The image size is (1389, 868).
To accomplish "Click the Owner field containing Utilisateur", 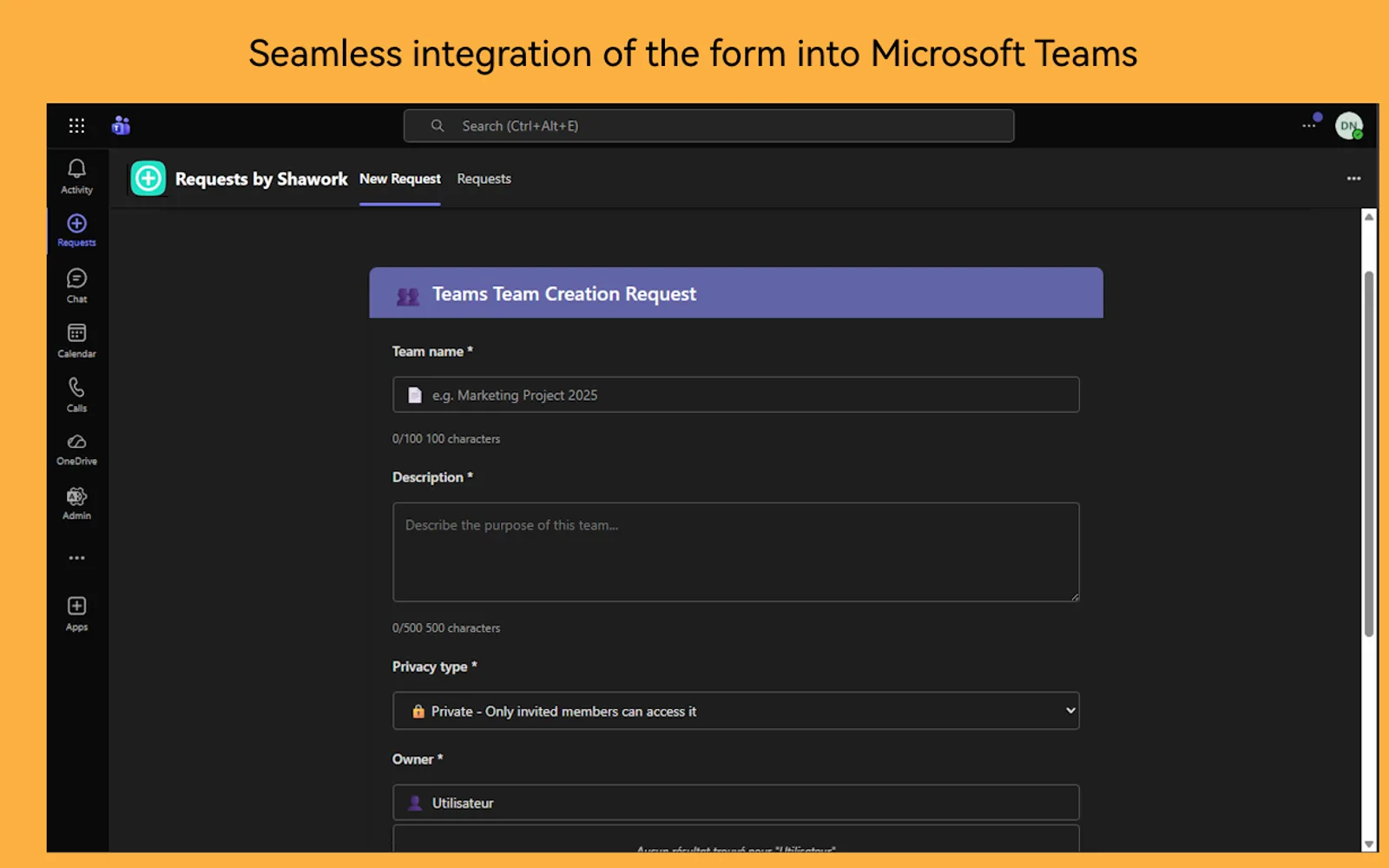I will click(736, 803).
